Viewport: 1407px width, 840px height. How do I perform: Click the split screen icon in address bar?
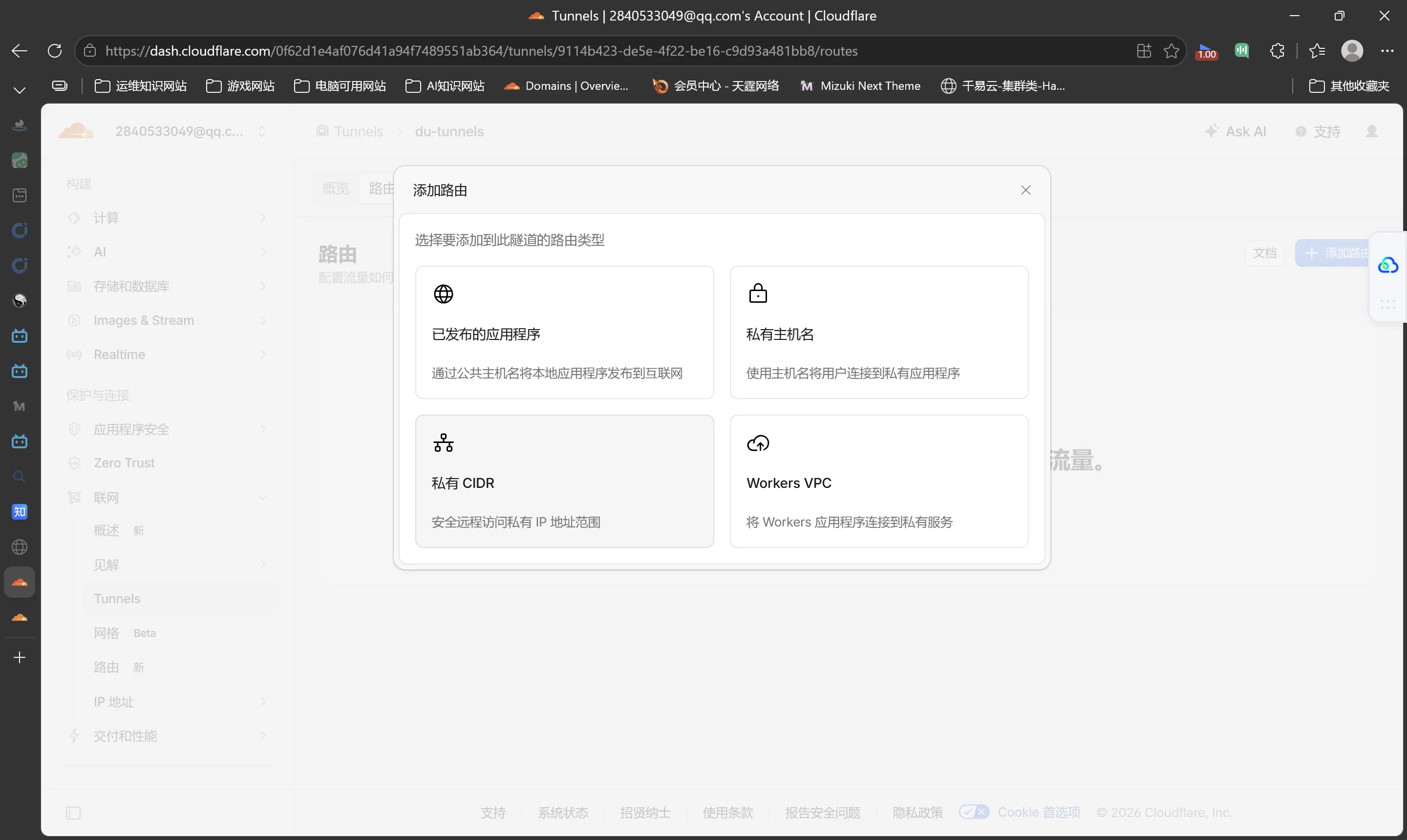[1144, 51]
